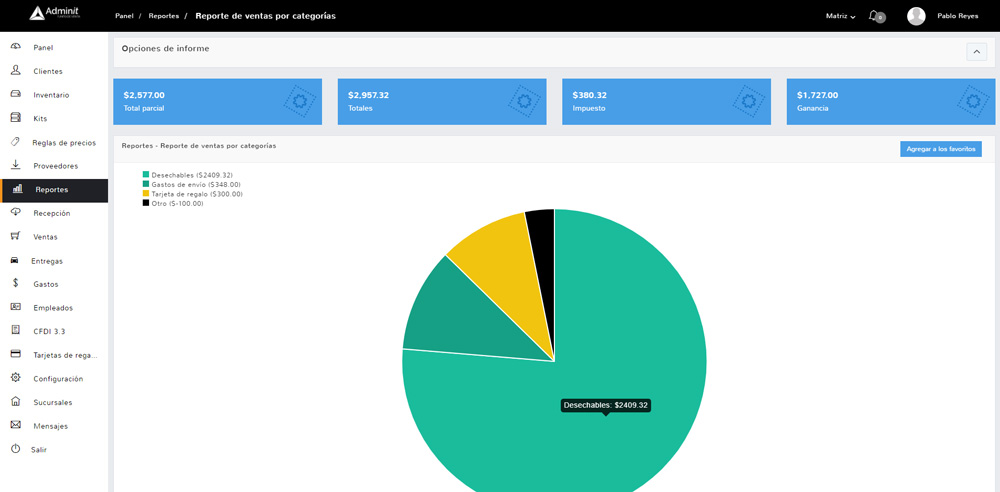
Task: Click the Kits icon in sidebar
Action: pyautogui.click(x=15, y=118)
